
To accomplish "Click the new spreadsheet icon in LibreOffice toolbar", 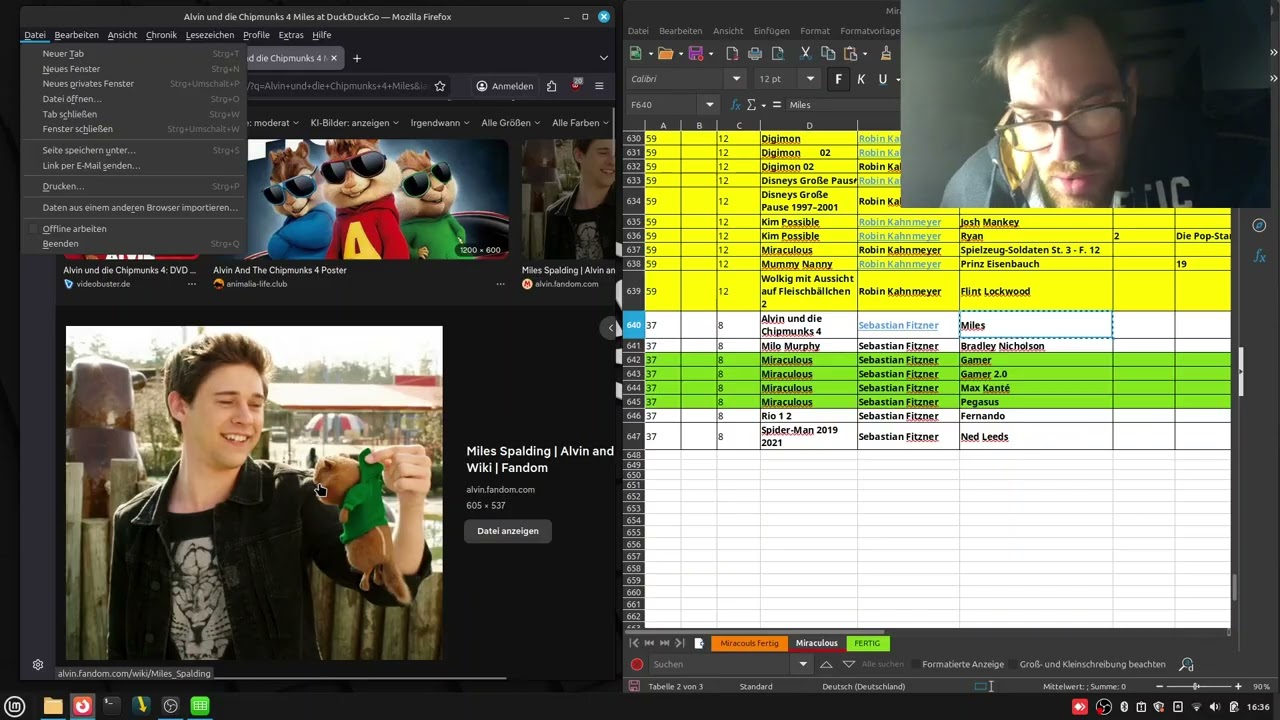I will pos(635,53).
